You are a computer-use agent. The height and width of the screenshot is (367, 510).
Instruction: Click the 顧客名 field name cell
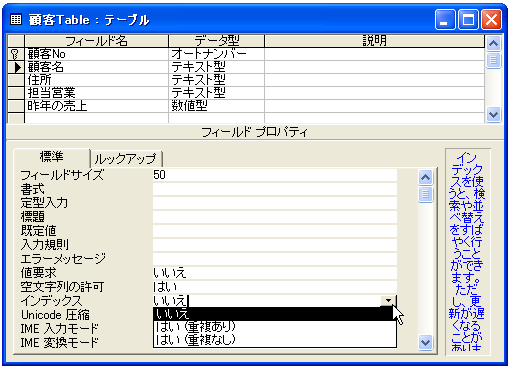click(x=96, y=67)
